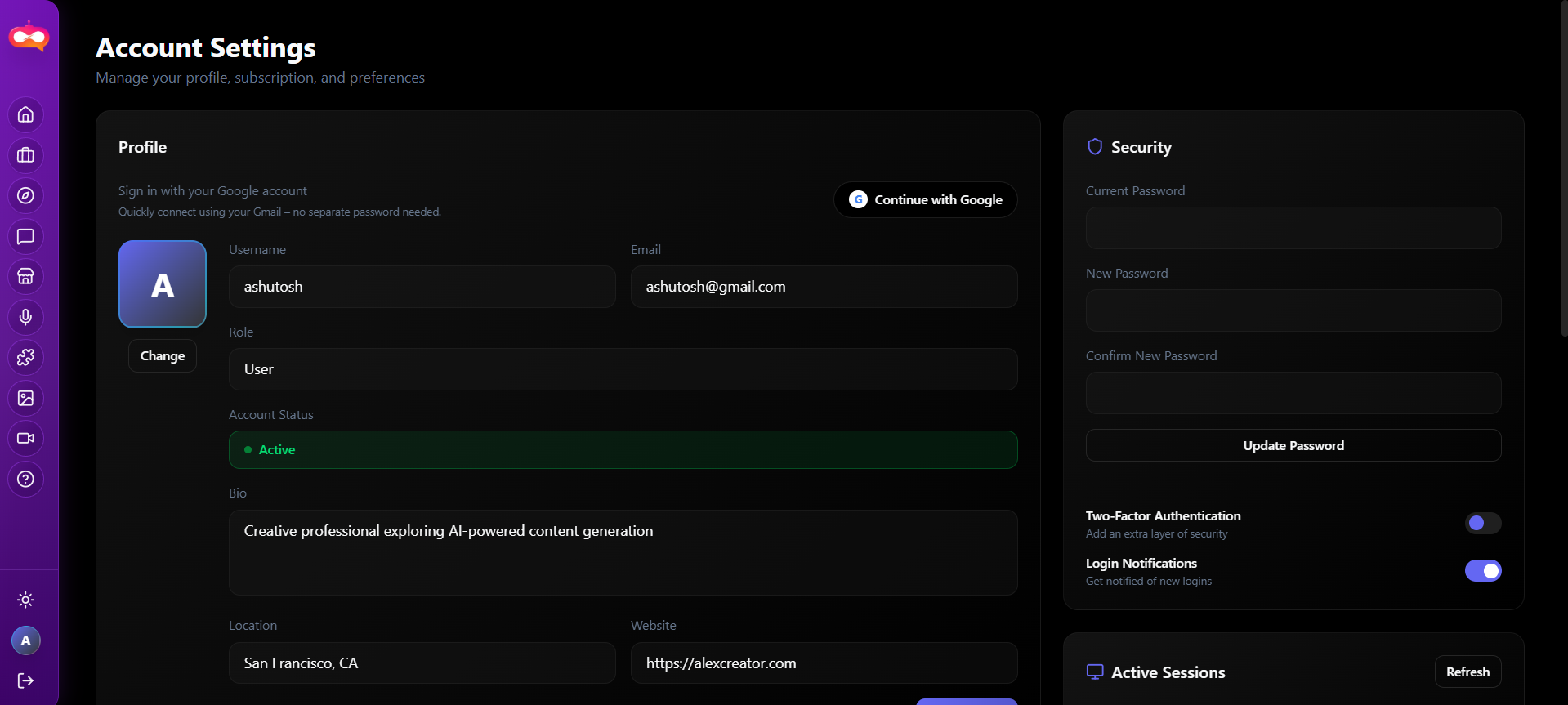Viewport: 1568px width, 705px height.
Task: Click the Profile section heading
Action: (142, 147)
